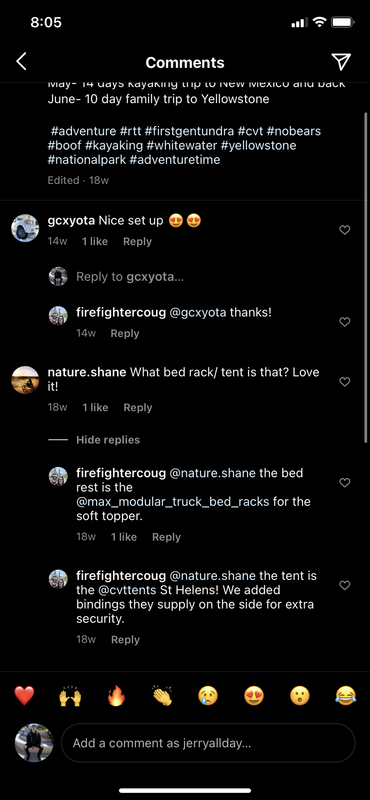The height and width of the screenshot is (800, 370).
Task: Open the #yellowstone hashtag
Action: click(259, 145)
